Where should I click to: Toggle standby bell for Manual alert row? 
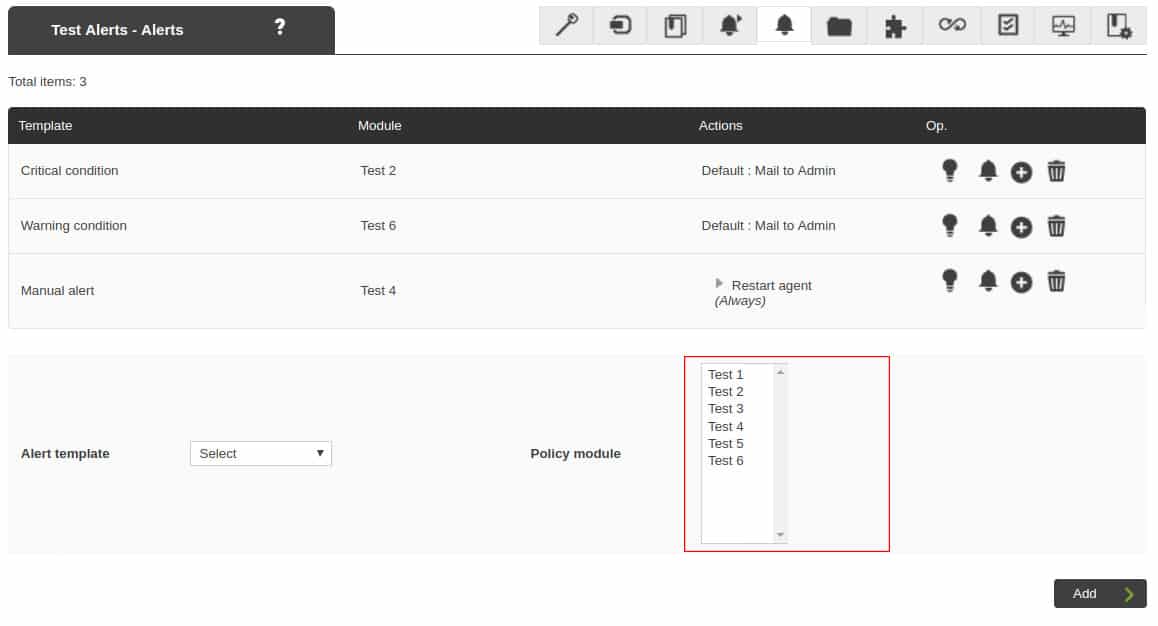(x=987, y=281)
